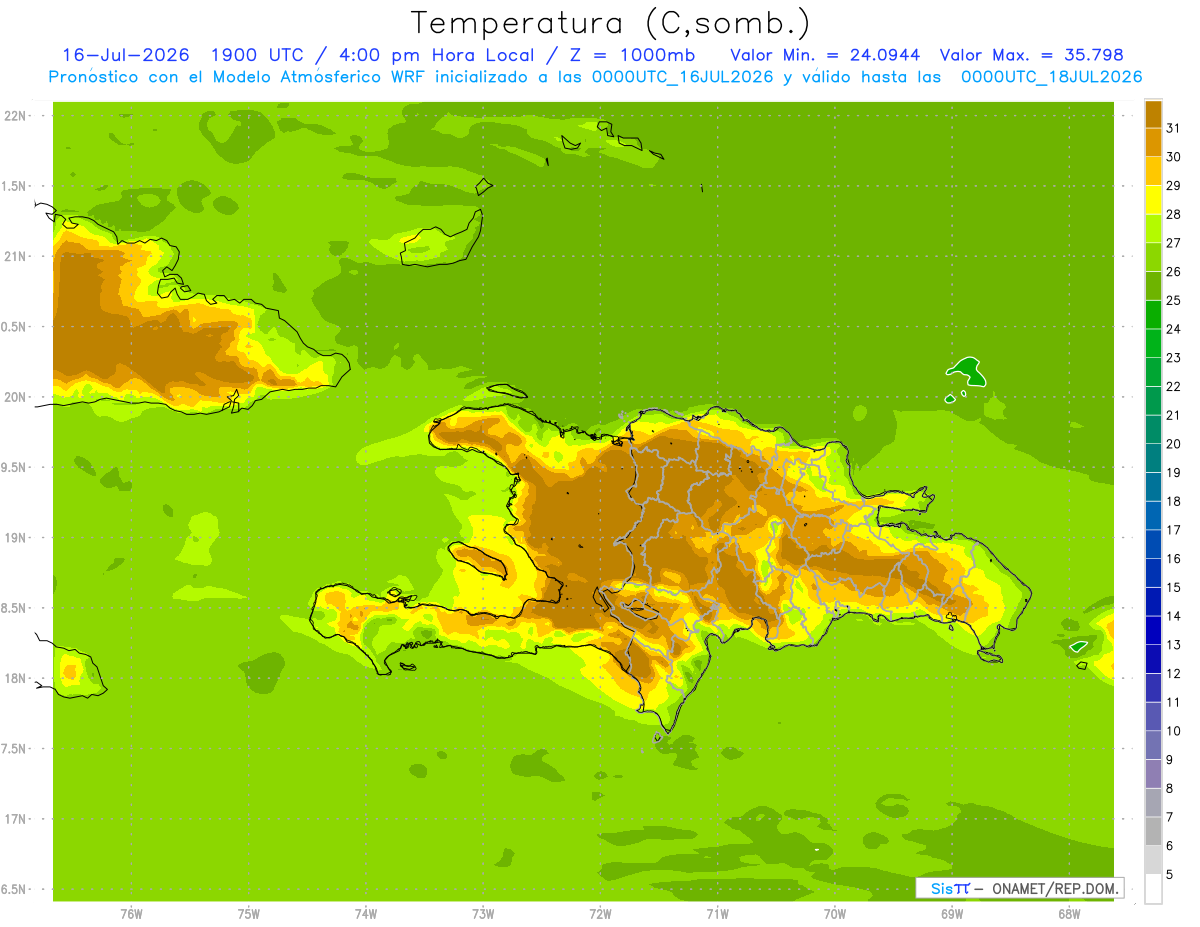The image size is (1200, 927).
Task: Pick the lime swatch between 27 and 28
Action: click(x=1153, y=229)
